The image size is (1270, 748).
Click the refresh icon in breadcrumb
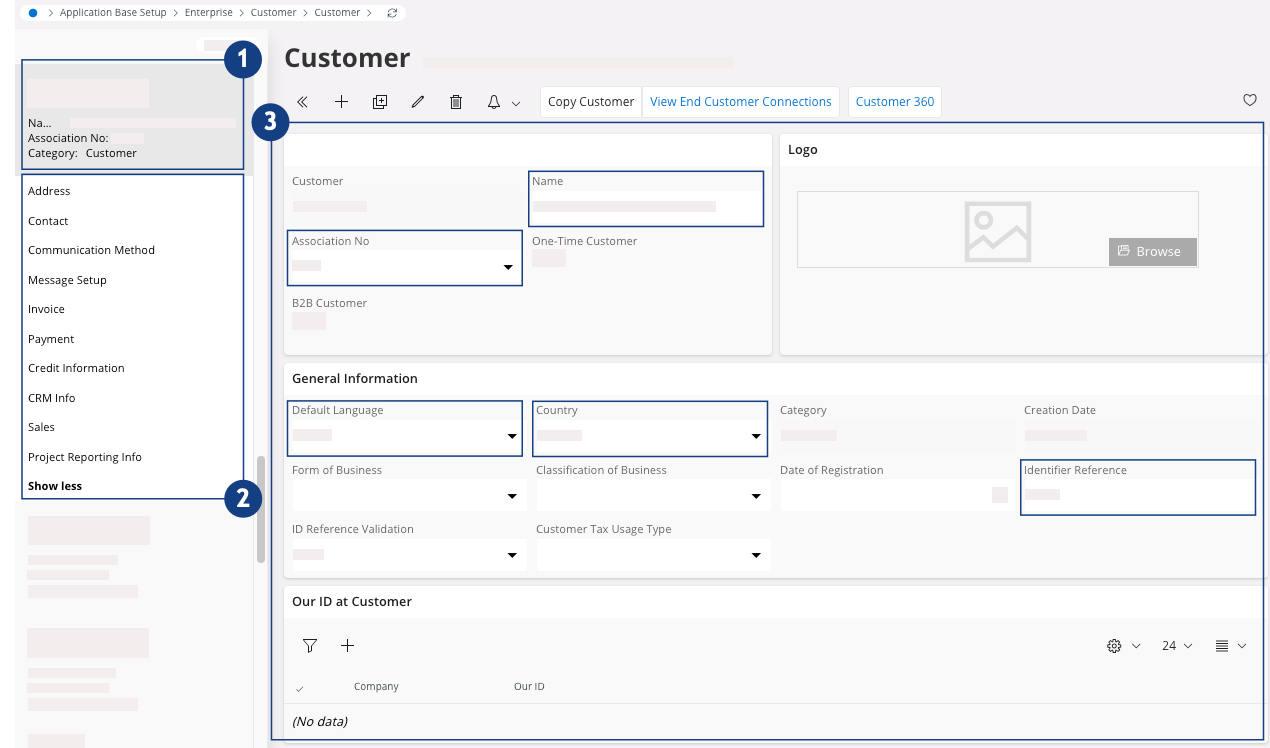tap(392, 13)
